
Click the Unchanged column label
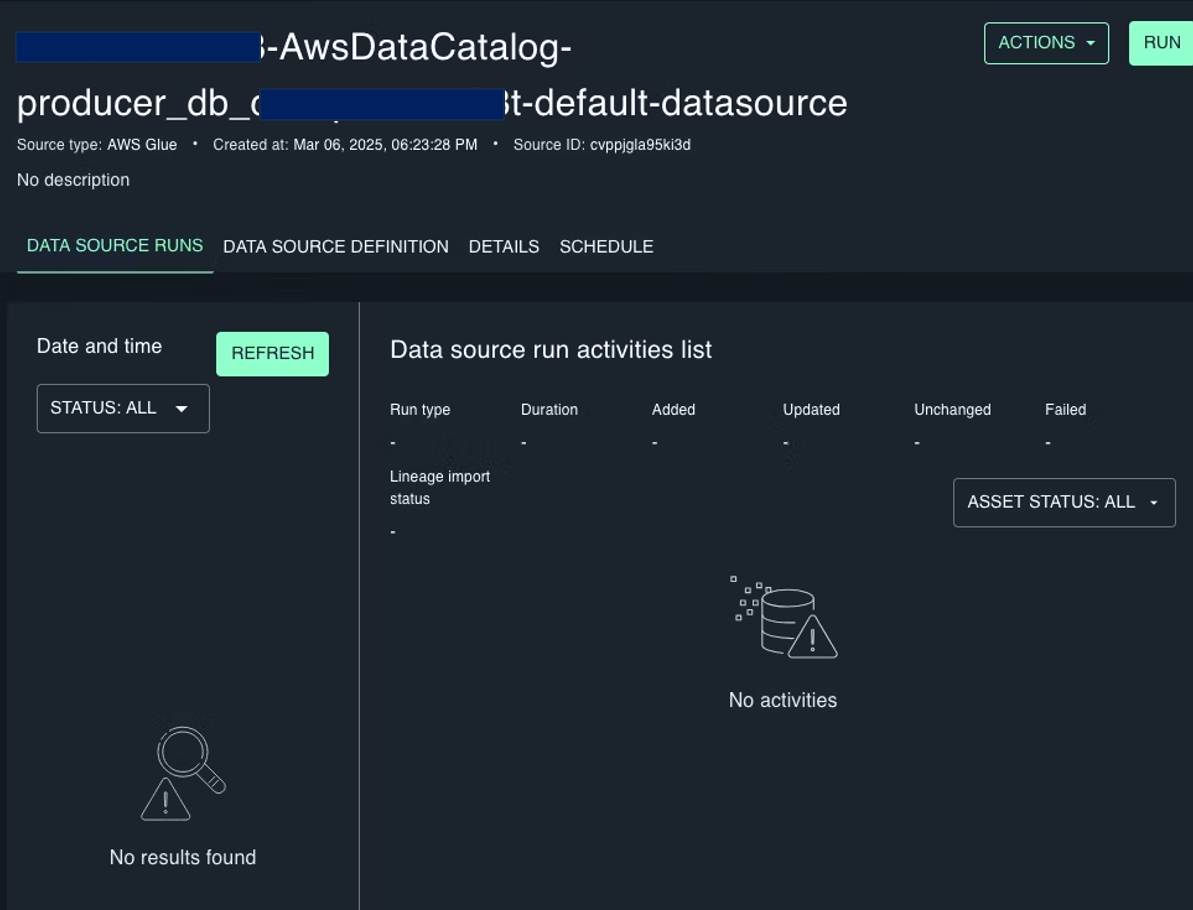tap(953, 409)
